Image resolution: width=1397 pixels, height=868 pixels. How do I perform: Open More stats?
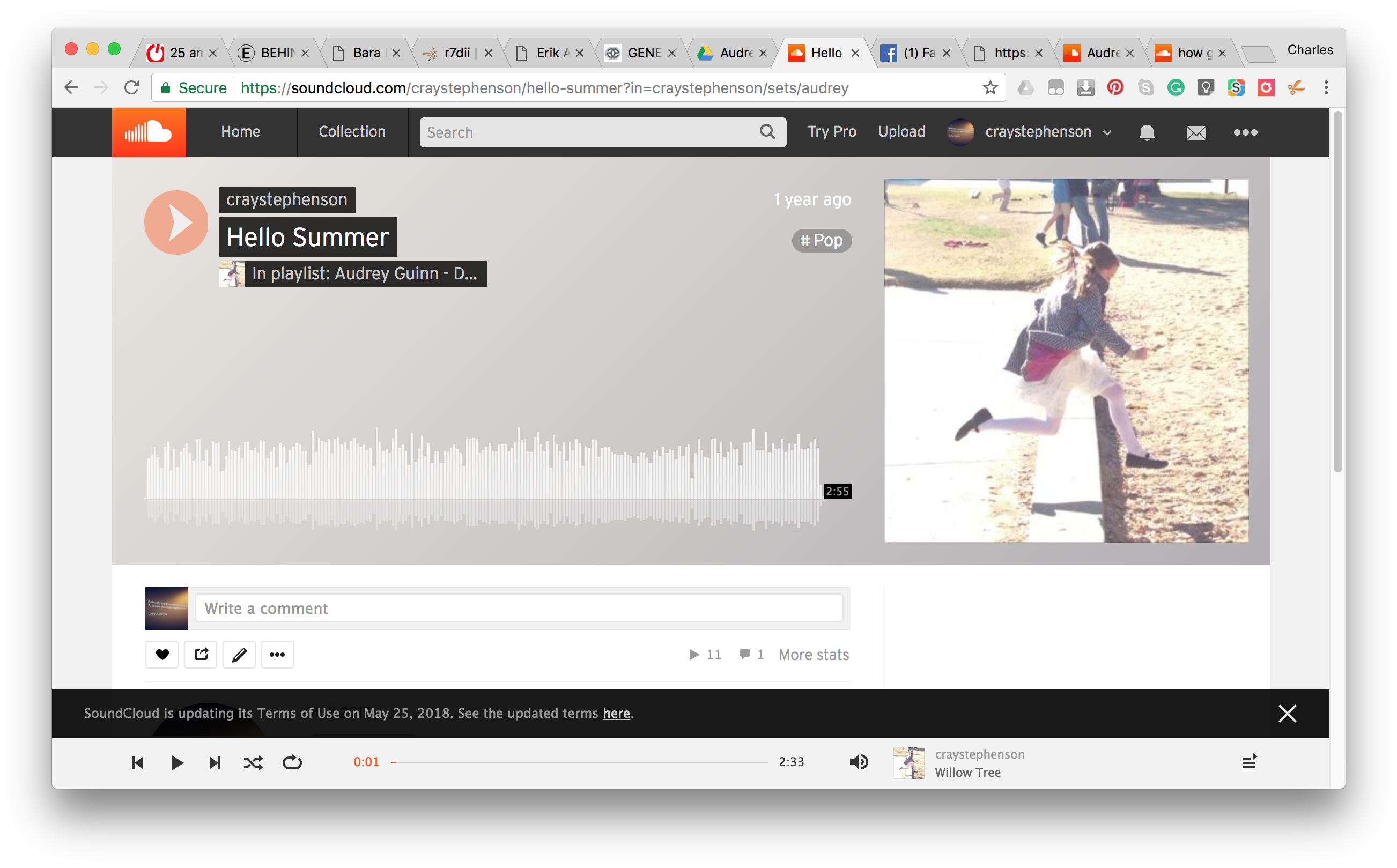[x=813, y=655]
